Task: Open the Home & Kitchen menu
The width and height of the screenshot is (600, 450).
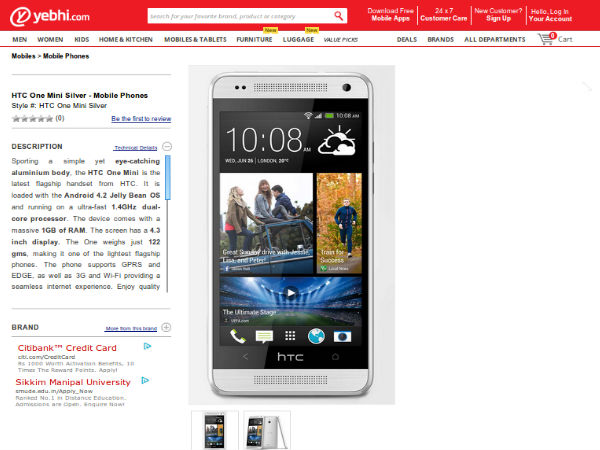Action: click(x=126, y=39)
